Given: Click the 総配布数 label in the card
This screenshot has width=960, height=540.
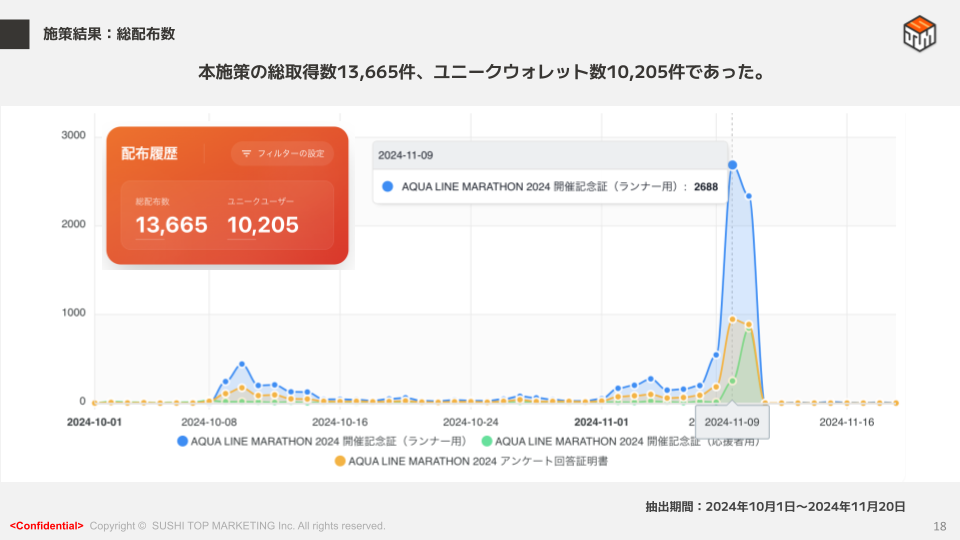Looking at the screenshot, I should pos(152,201).
